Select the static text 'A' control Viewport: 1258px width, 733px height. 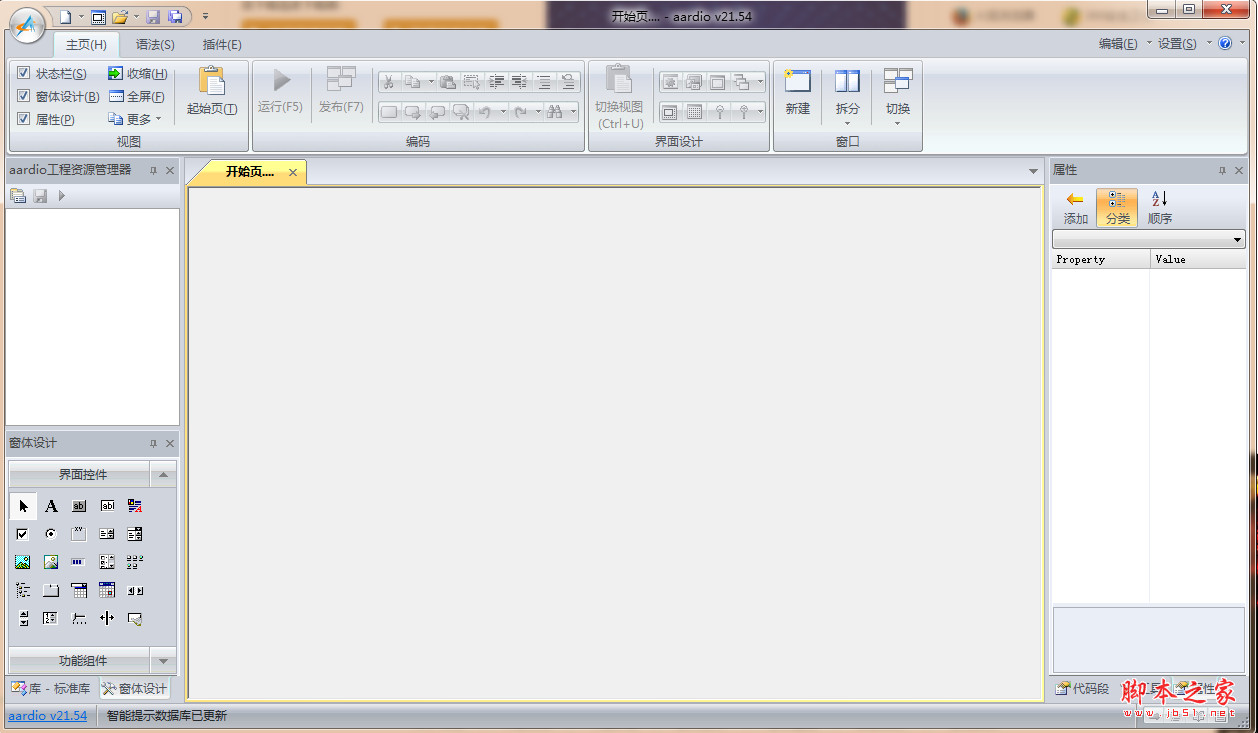tap(51, 506)
